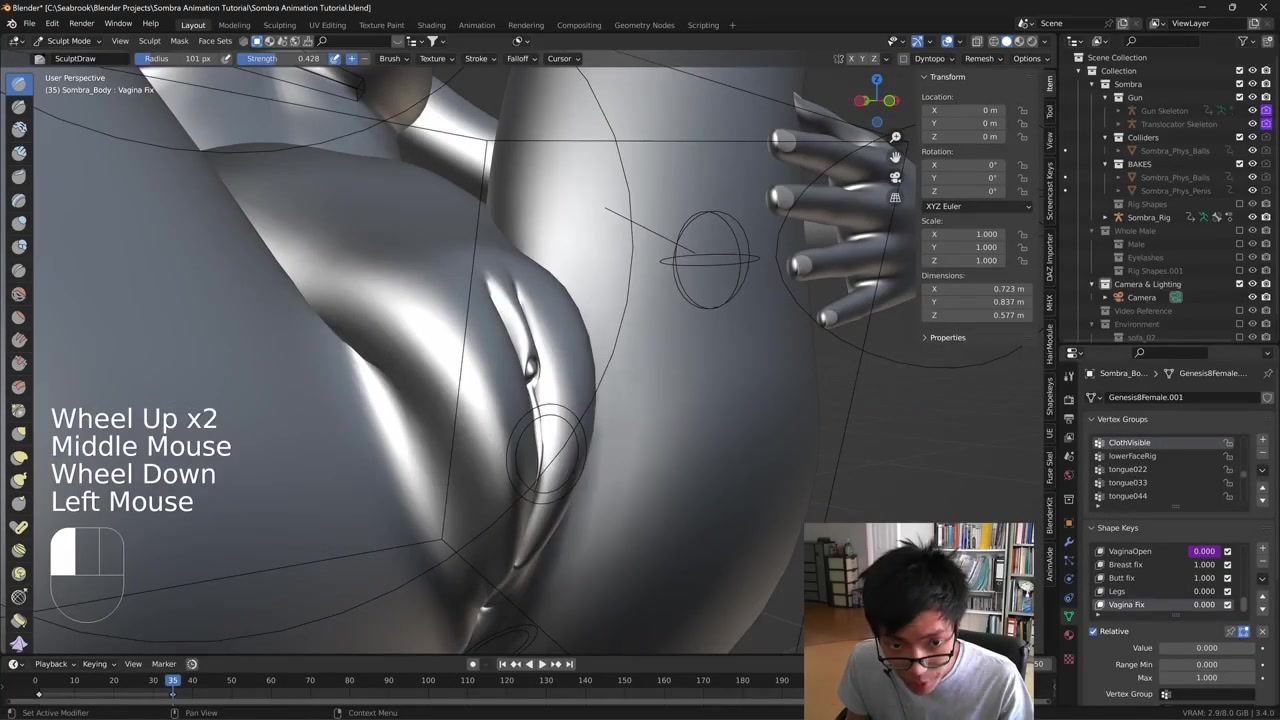The image size is (1280, 720).
Task: Switch to the Sculpting workspace tab
Action: point(279,25)
